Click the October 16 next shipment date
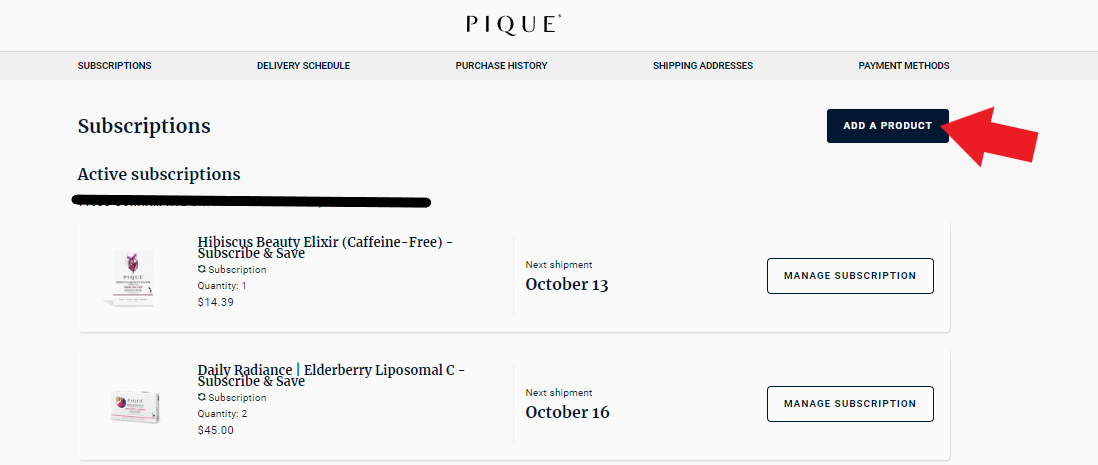Image resolution: width=1098 pixels, height=465 pixels. 568,412
